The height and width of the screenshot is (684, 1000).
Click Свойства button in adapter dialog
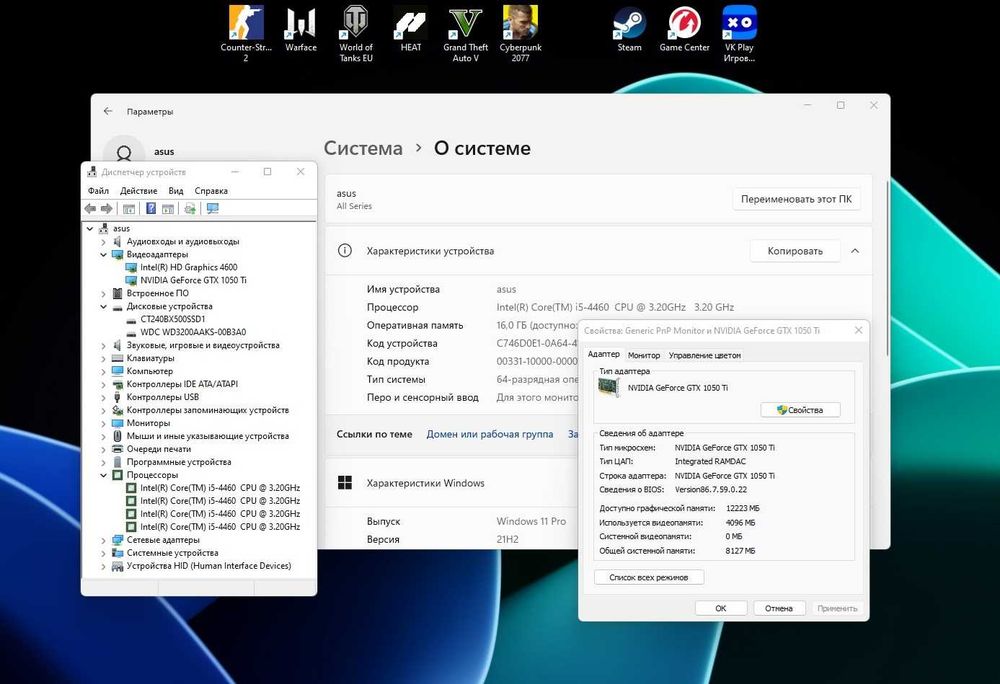(x=800, y=410)
